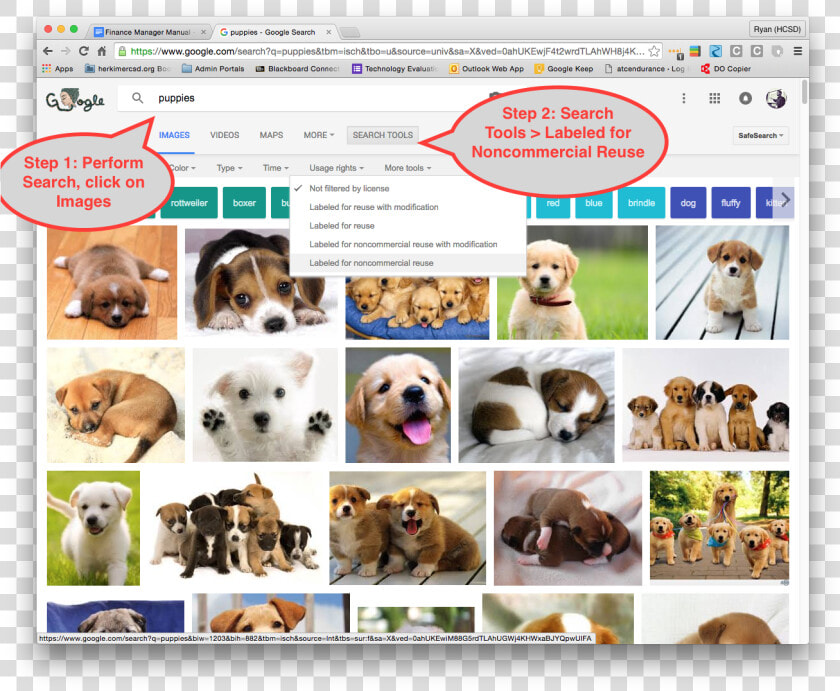Image resolution: width=840 pixels, height=691 pixels.
Task: Click the red color chip
Action: click(553, 202)
